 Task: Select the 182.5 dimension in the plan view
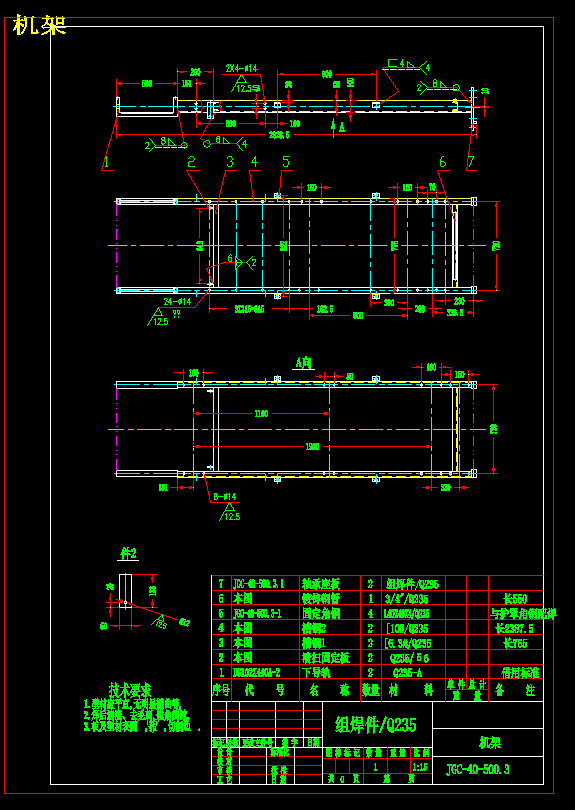324,308
